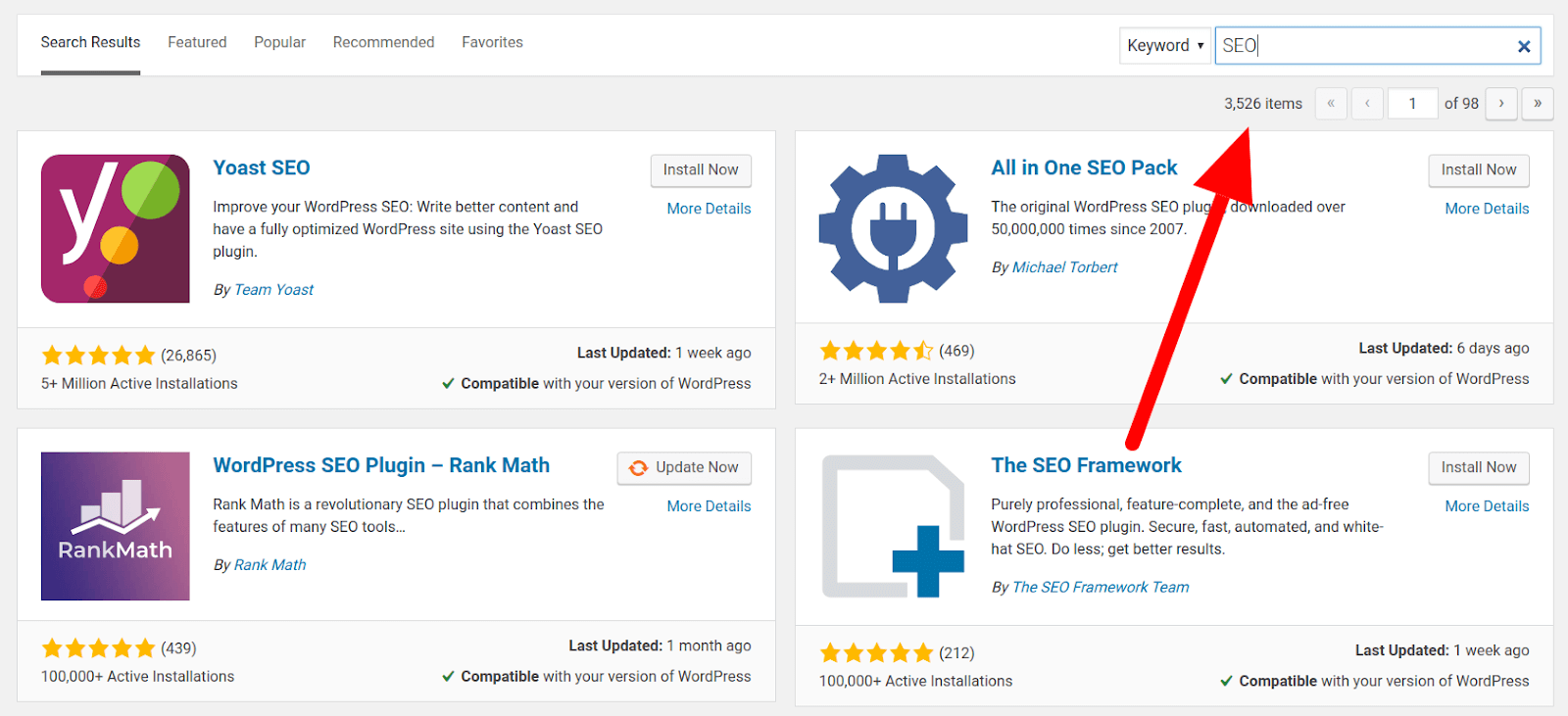Visit the Team Yoast author link
Screen dimensions: 1568x716
point(274,290)
